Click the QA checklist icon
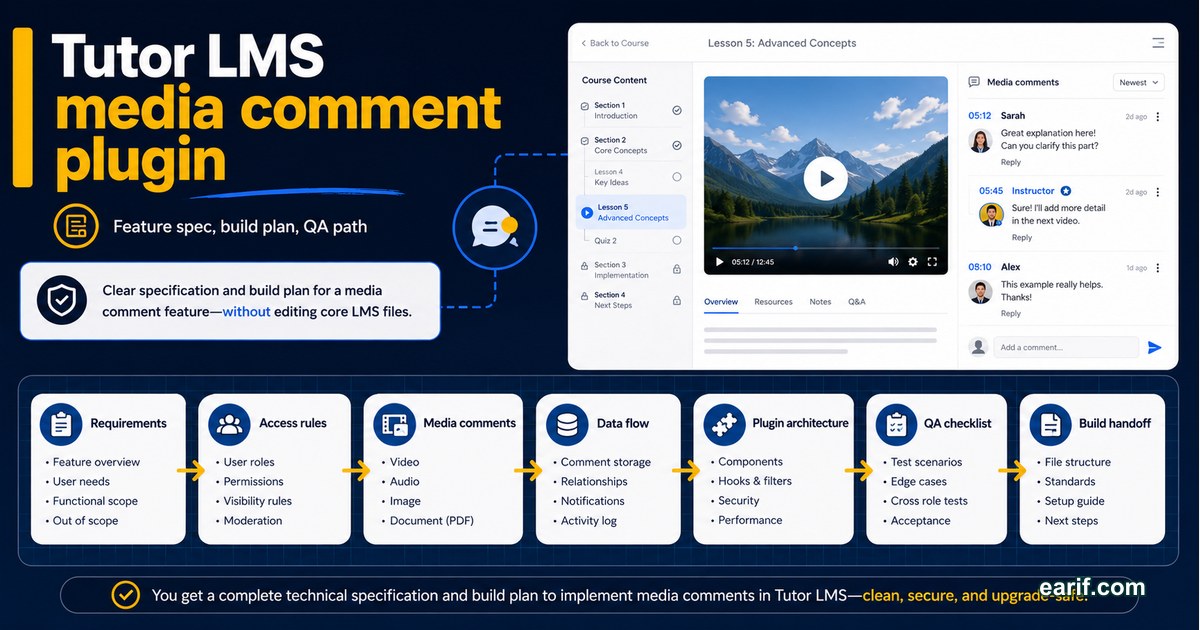Screen dimensions: 1200x630 896,424
